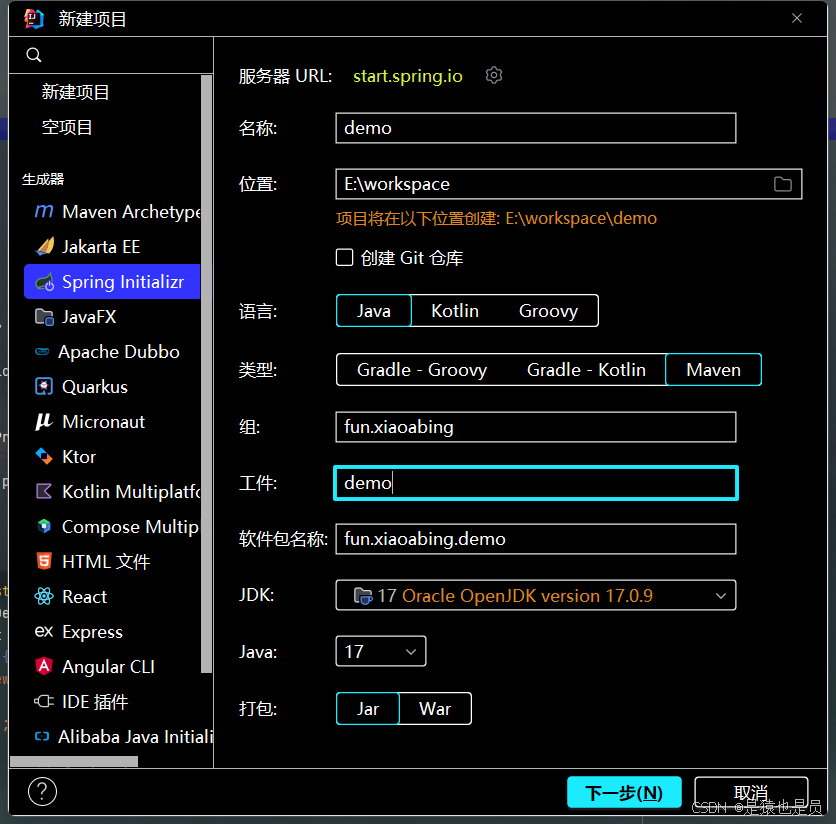Click the location path field
836x824 pixels.
click(568, 184)
